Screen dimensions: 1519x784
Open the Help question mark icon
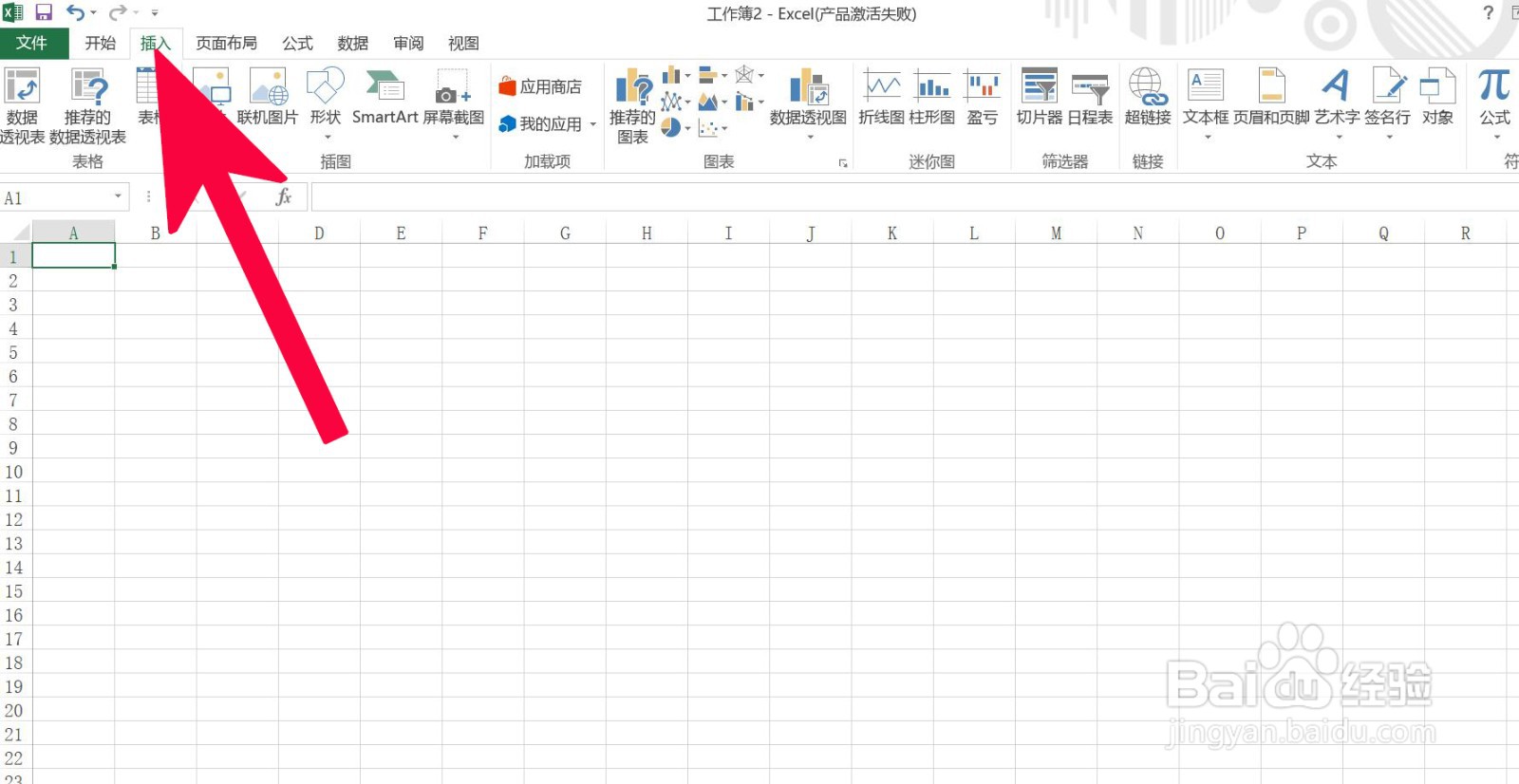coord(1489,12)
